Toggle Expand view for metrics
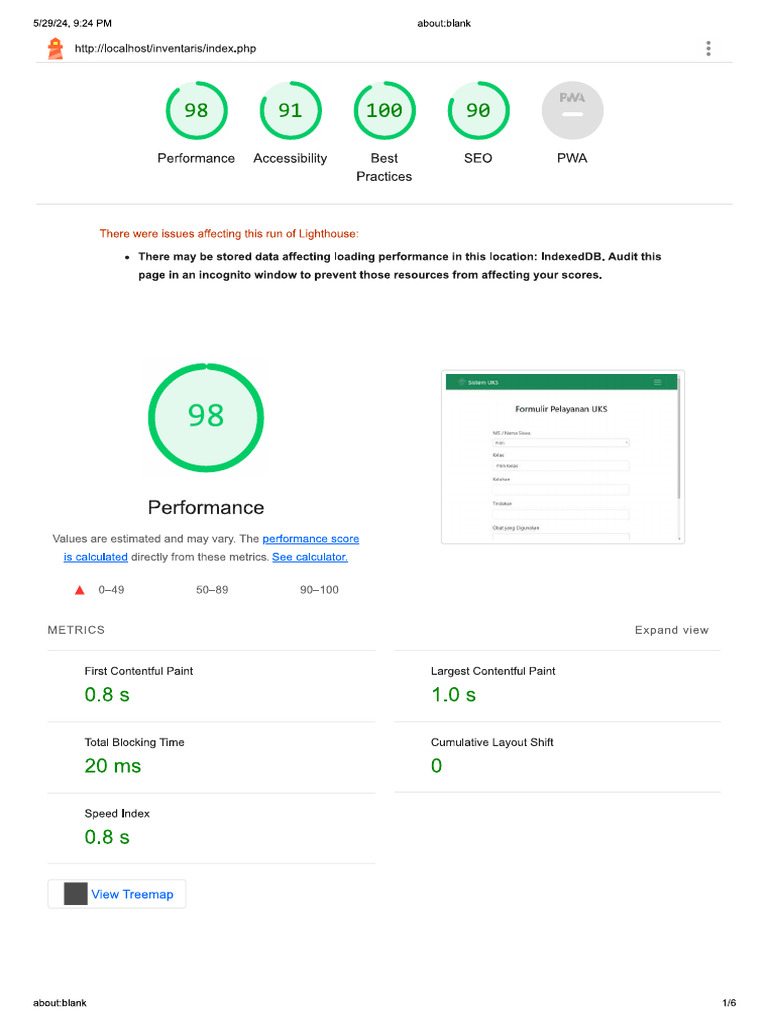 click(671, 630)
